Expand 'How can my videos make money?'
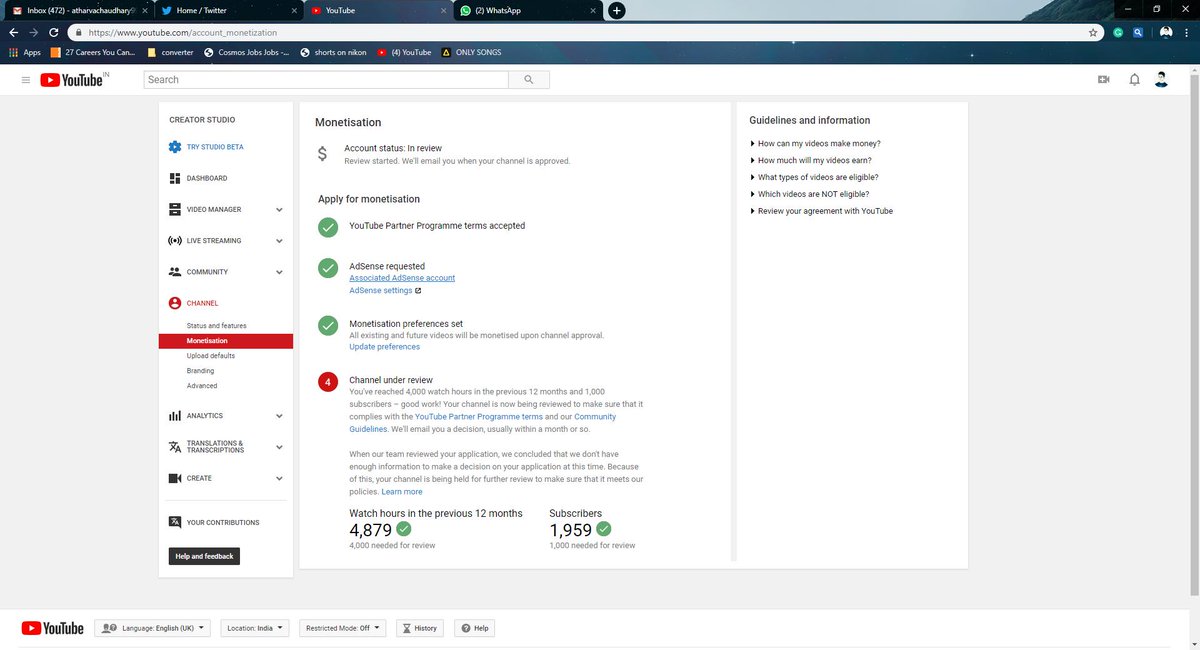The width and height of the screenshot is (1200, 650). click(x=815, y=143)
